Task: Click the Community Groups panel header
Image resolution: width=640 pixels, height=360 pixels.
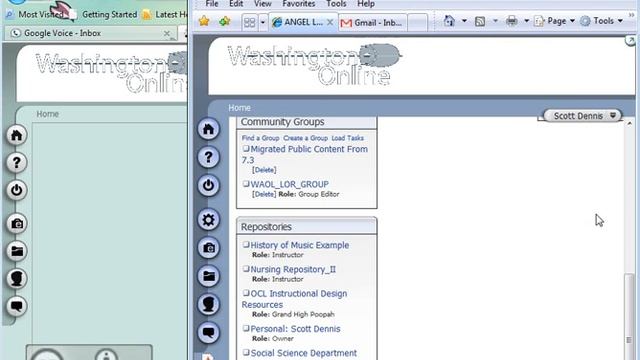Action: (307, 122)
